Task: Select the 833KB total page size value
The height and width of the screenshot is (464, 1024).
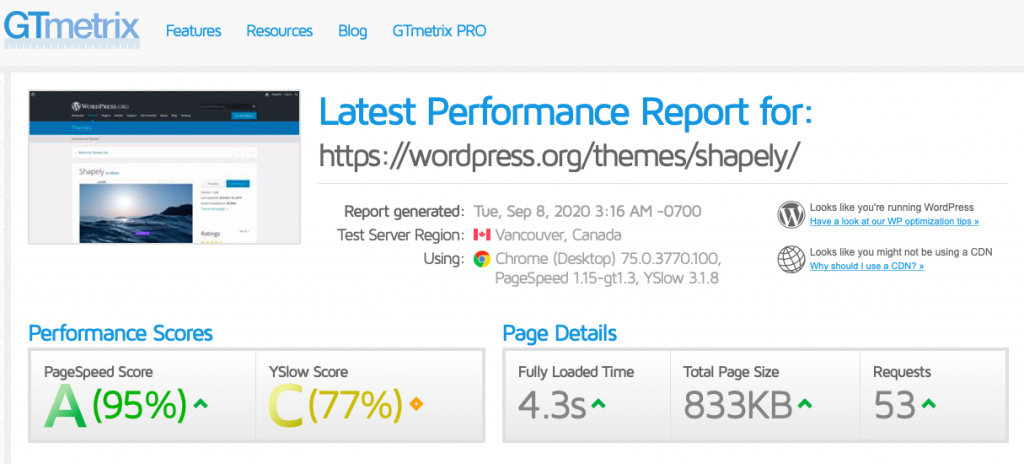Action: tap(738, 405)
